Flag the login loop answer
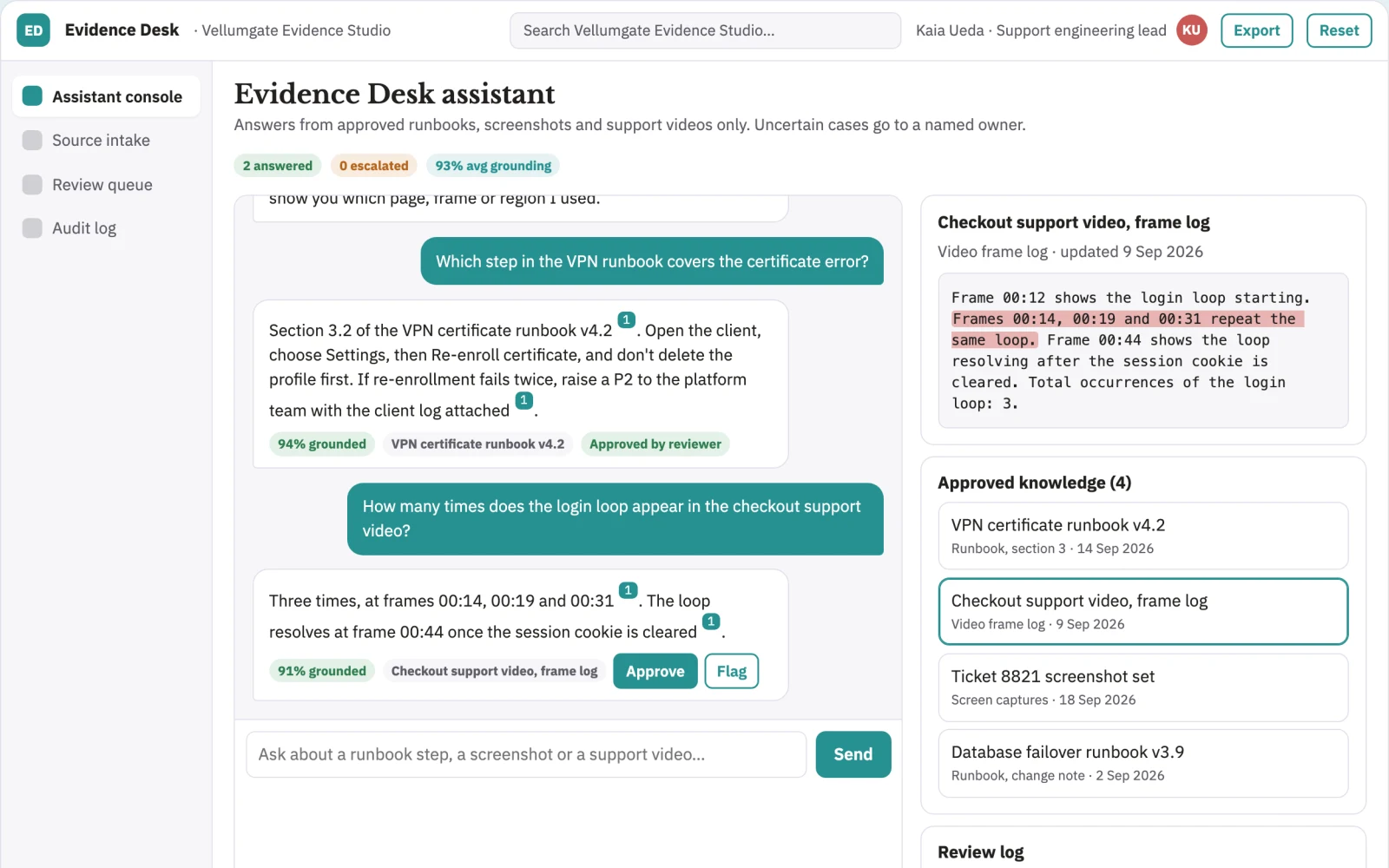The image size is (1389, 868). [731, 671]
